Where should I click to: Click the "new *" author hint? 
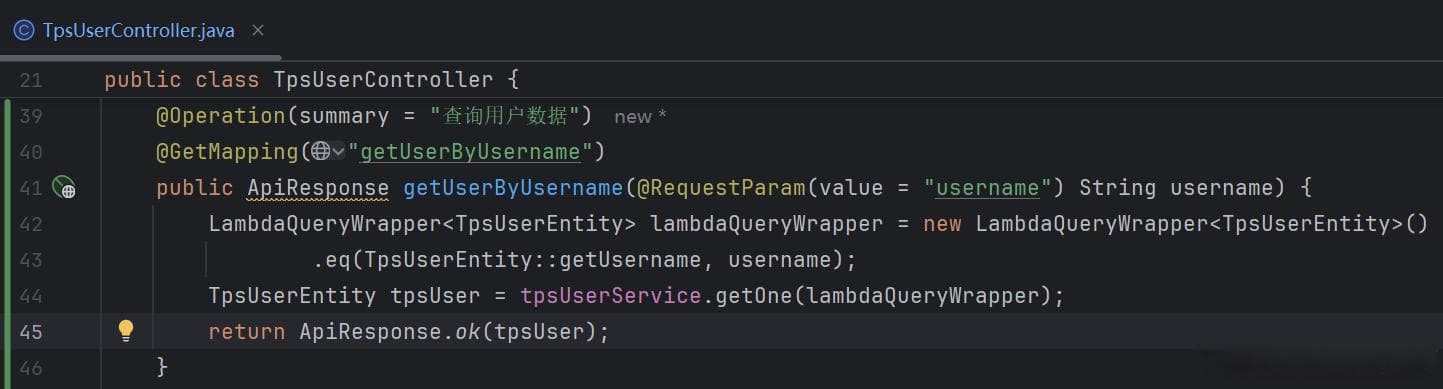point(640,117)
